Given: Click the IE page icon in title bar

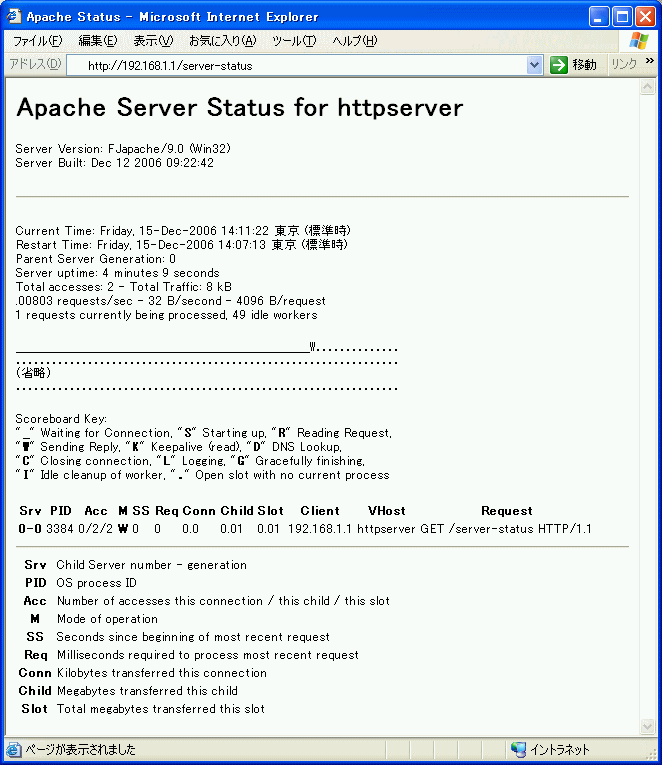Looking at the screenshot, I should click(14, 16).
